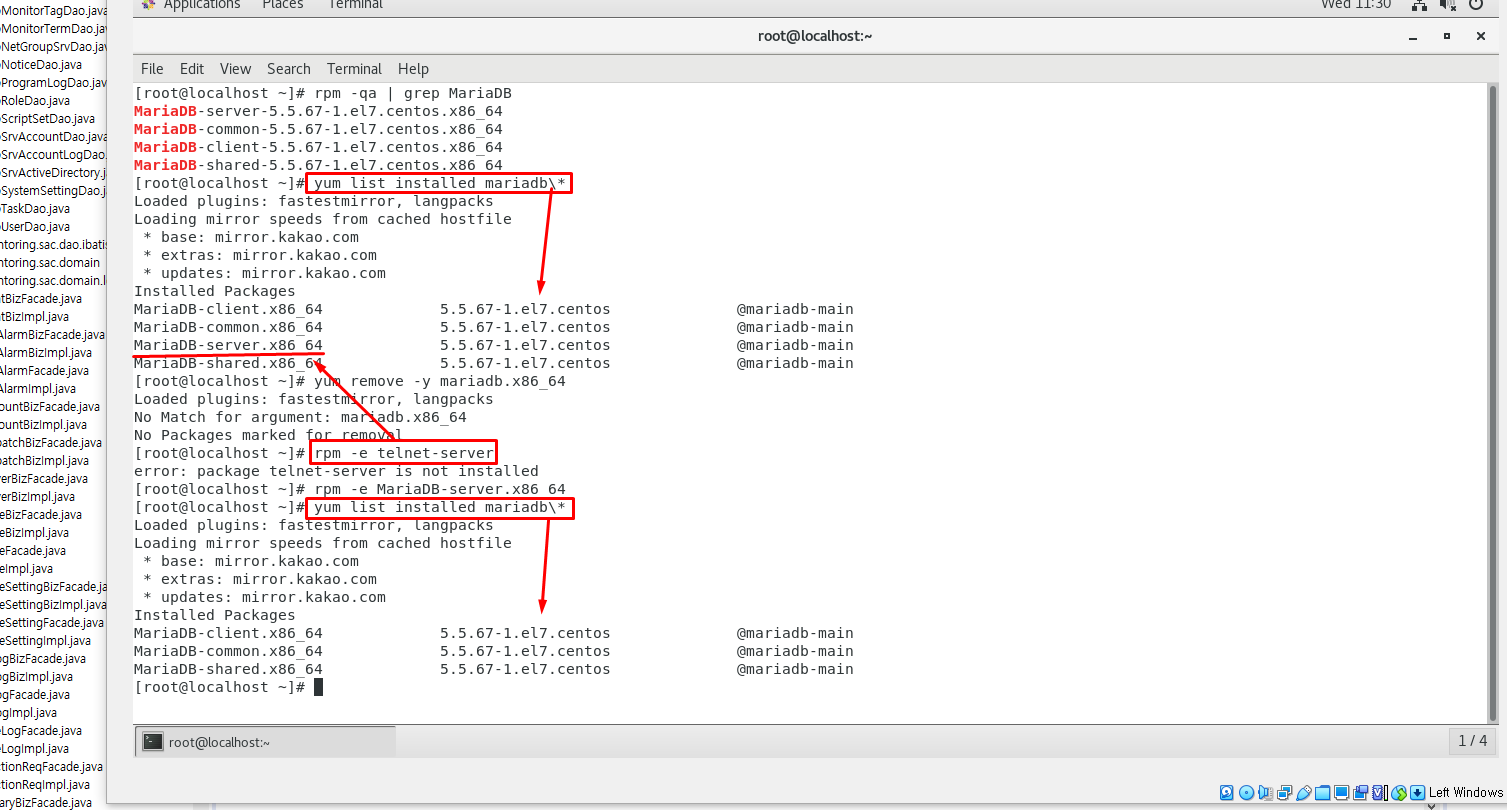Click the muted volume icon in top panel
Image resolution: width=1507 pixels, height=810 pixels.
(1448, 5)
